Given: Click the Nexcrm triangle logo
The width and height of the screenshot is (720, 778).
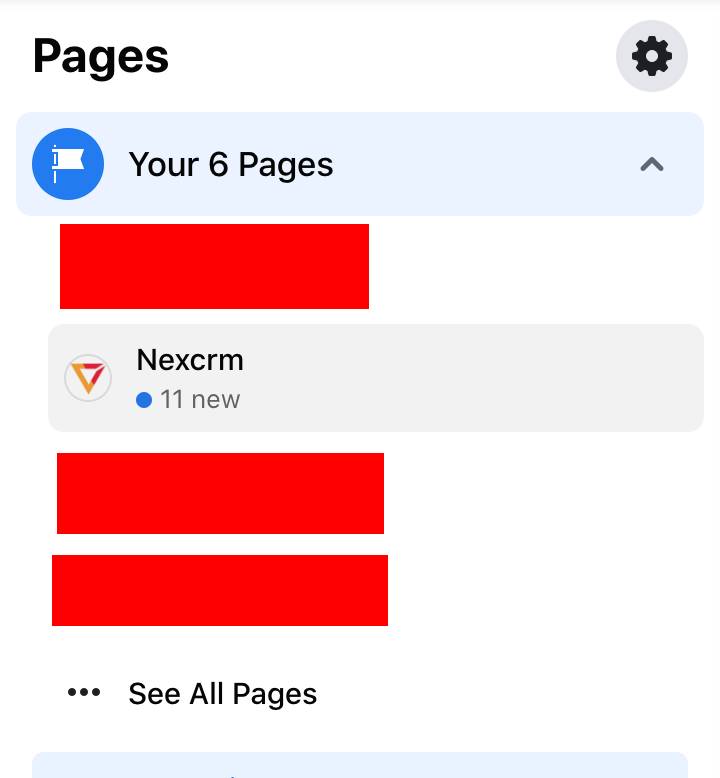Looking at the screenshot, I should coord(88,378).
